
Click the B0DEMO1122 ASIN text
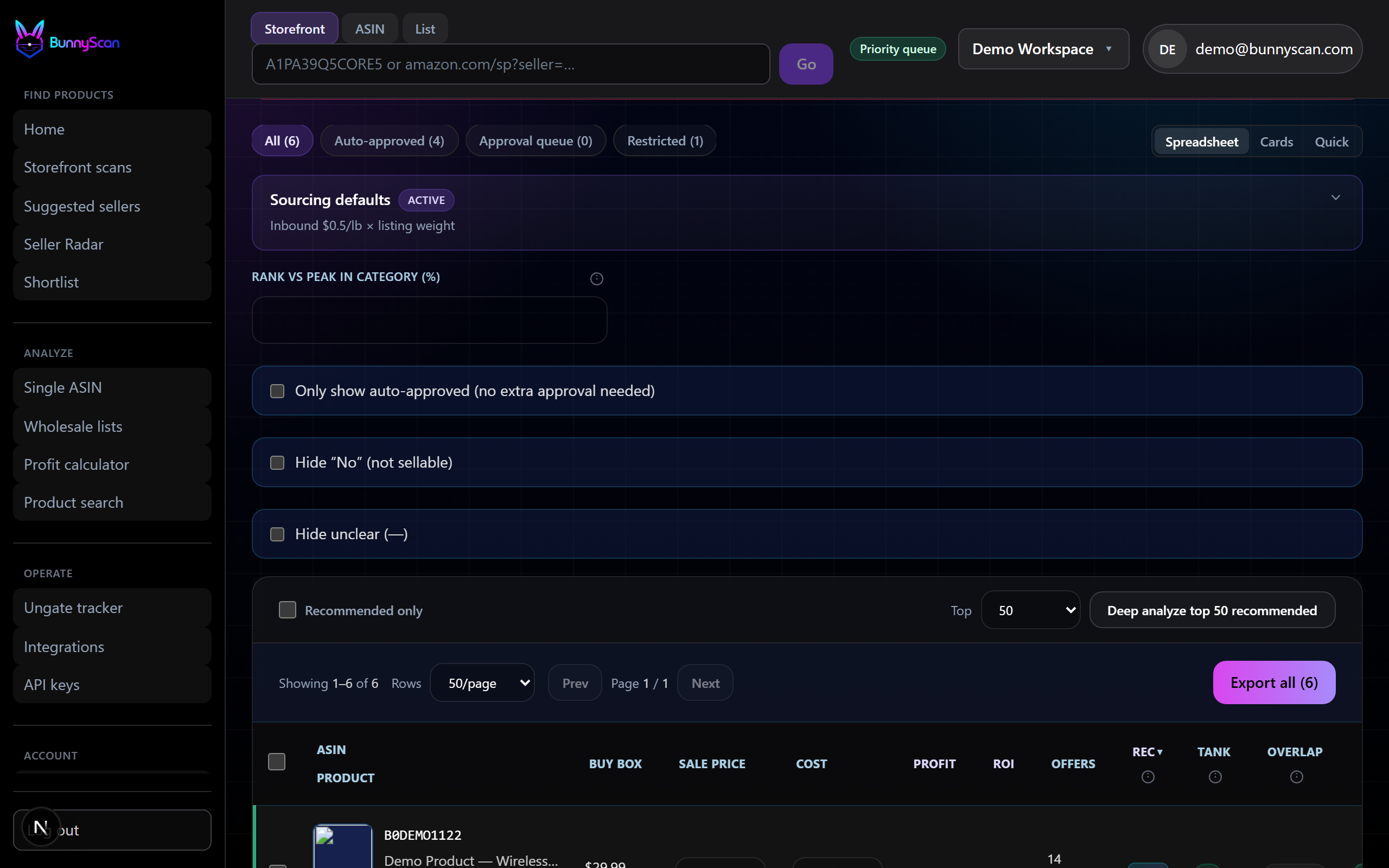[423, 835]
